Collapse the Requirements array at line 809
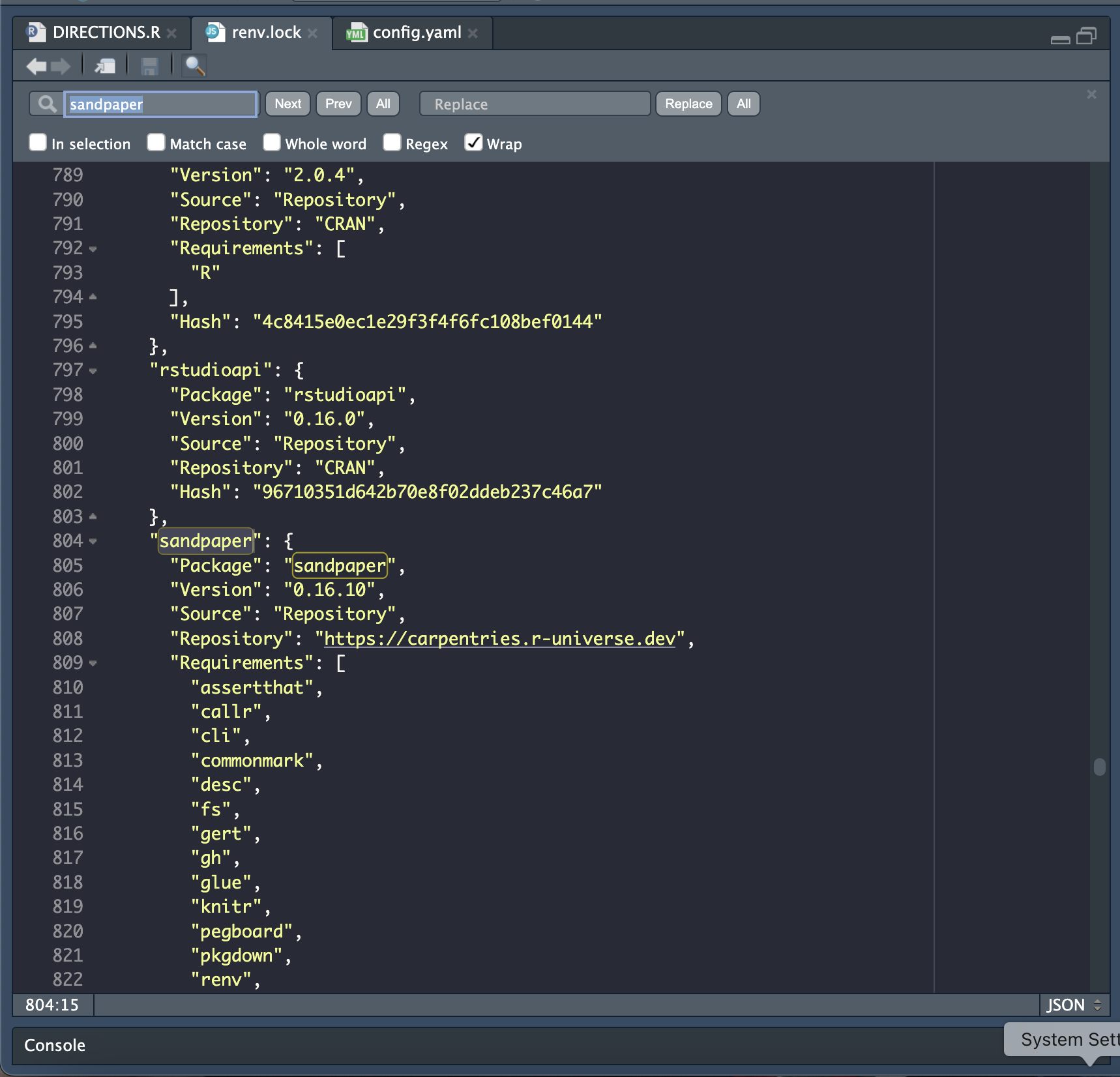This screenshot has height=1077, width=1120. (93, 663)
